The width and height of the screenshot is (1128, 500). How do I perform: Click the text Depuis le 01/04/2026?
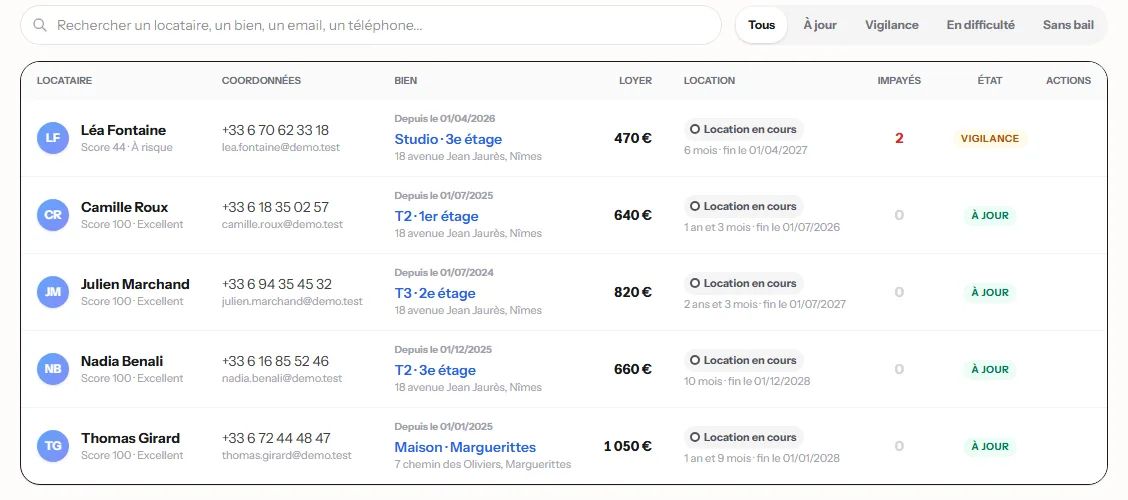coord(445,119)
